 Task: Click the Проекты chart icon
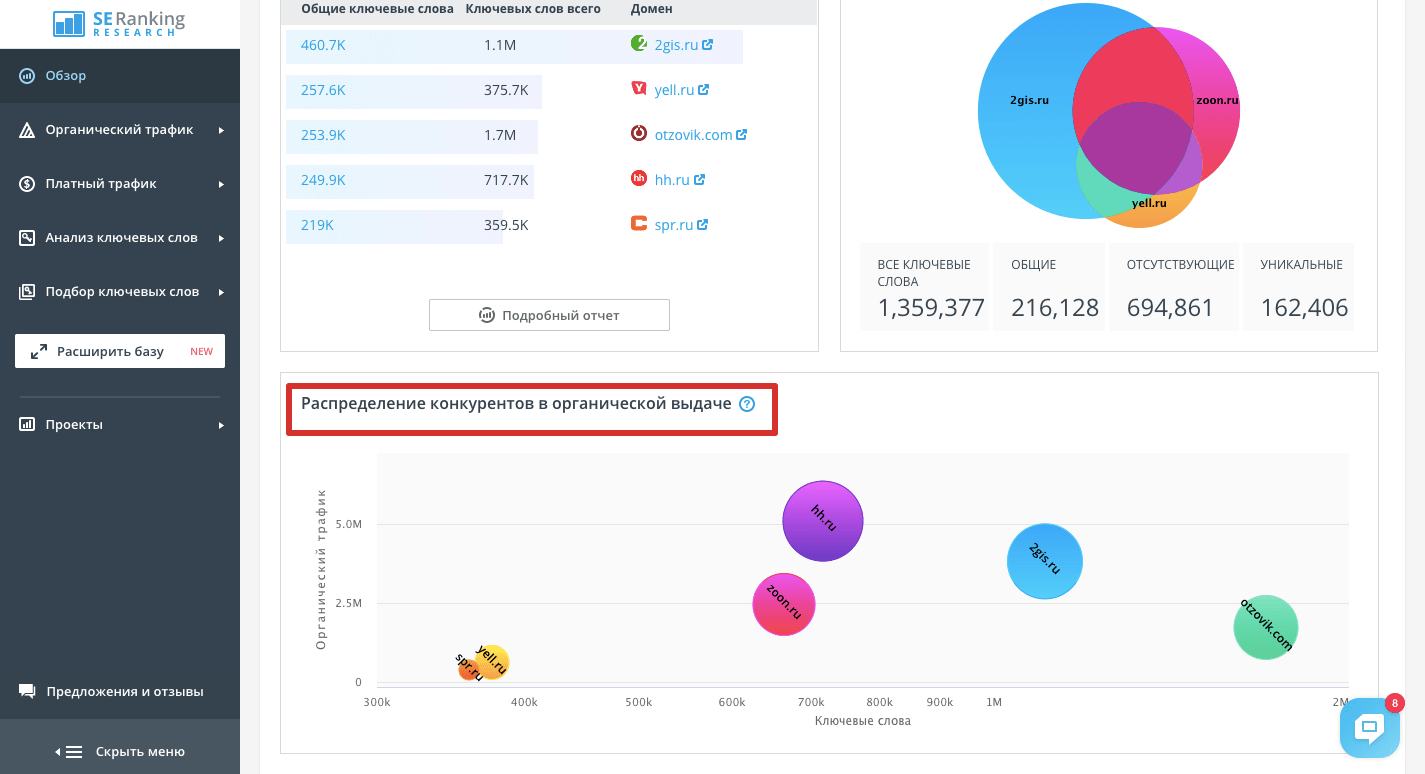point(27,425)
